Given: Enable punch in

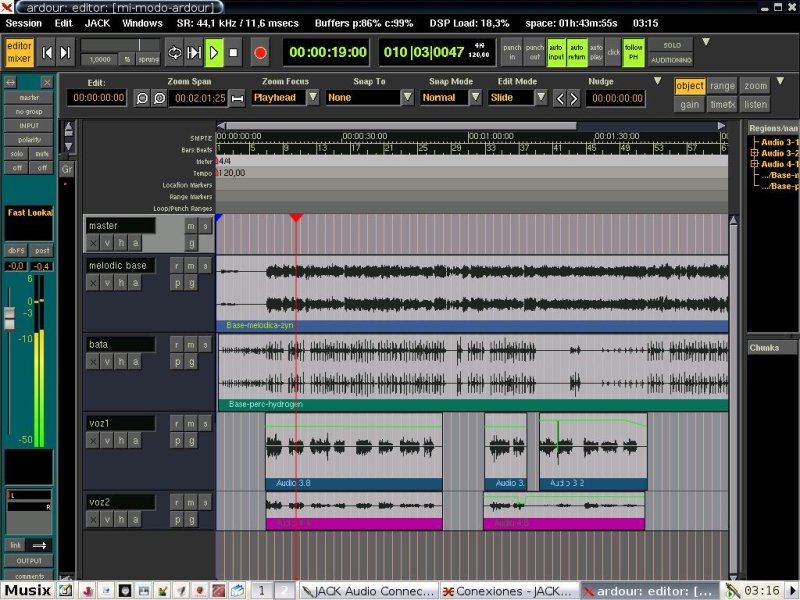Looking at the screenshot, I should (x=512, y=53).
